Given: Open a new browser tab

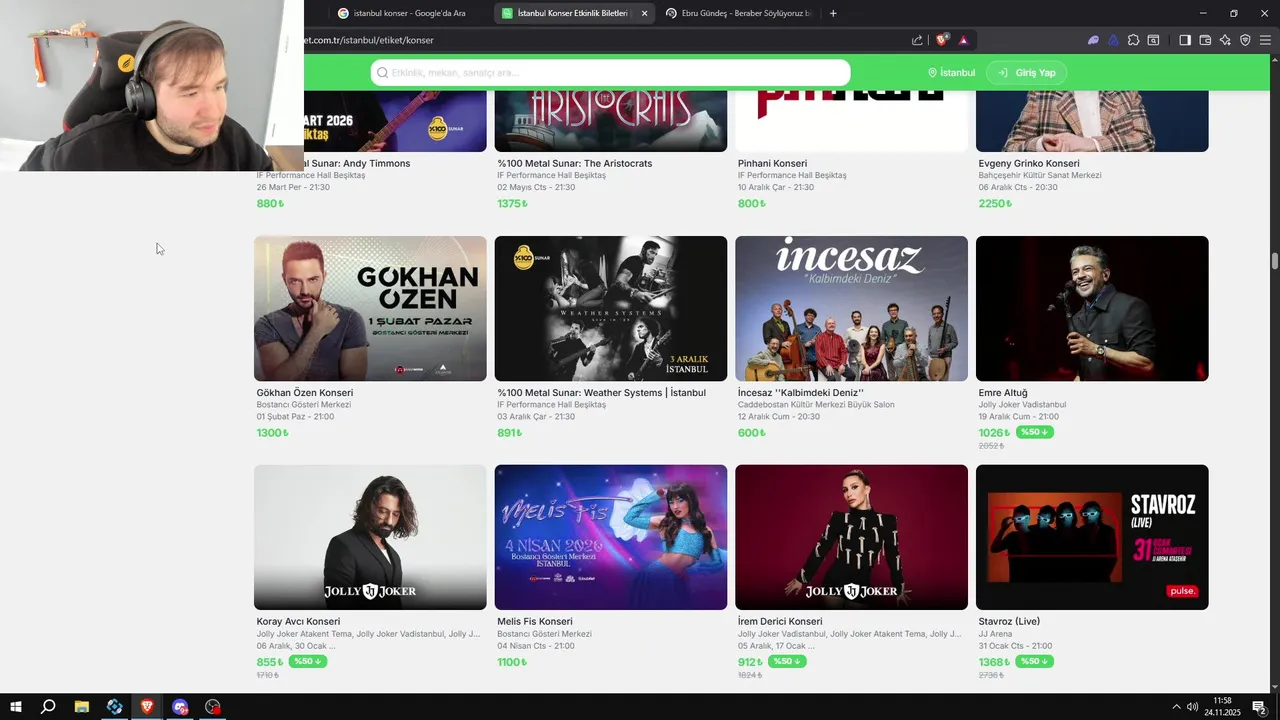Looking at the screenshot, I should point(833,13).
